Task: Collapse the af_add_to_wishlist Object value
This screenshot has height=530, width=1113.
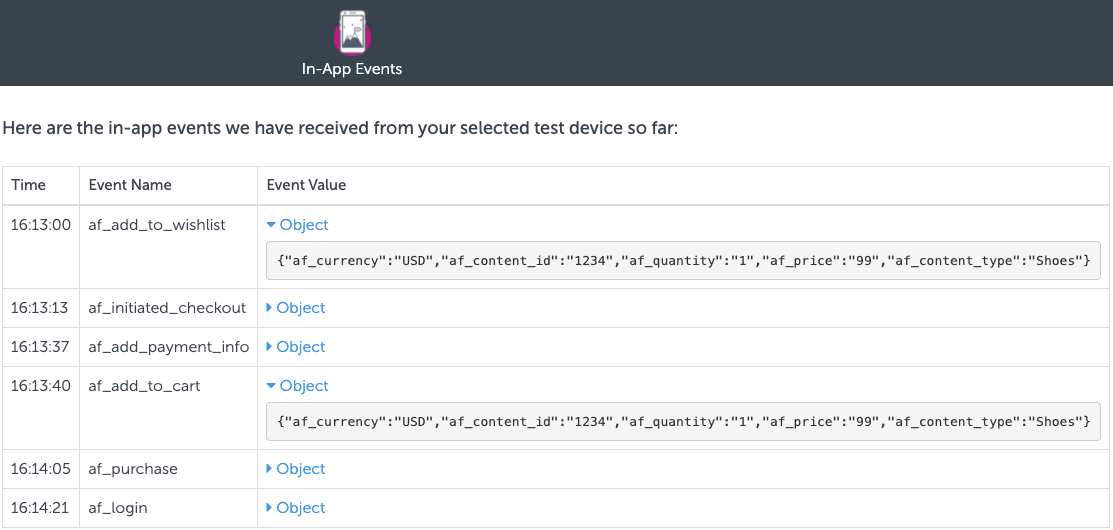Action: [297, 225]
